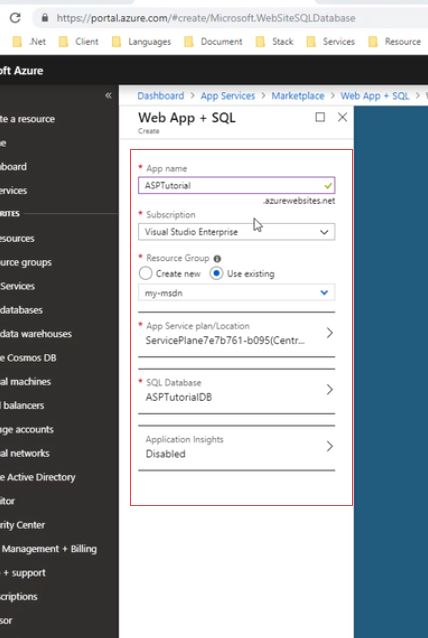Open the Resource bookmarks folder
The height and width of the screenshot is (638, 428).
pos(395,42)
